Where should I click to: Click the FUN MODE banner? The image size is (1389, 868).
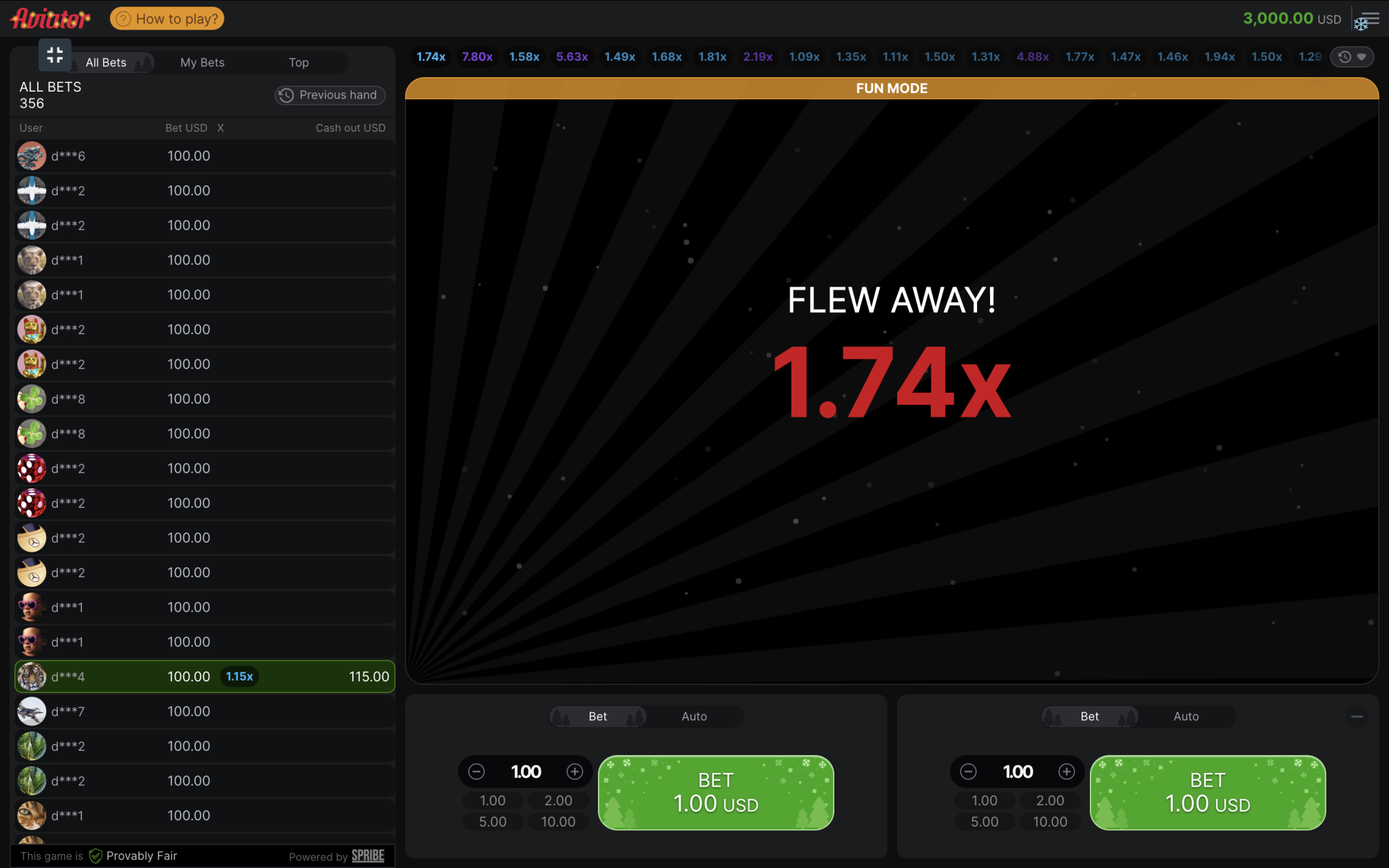pos(892,89)
